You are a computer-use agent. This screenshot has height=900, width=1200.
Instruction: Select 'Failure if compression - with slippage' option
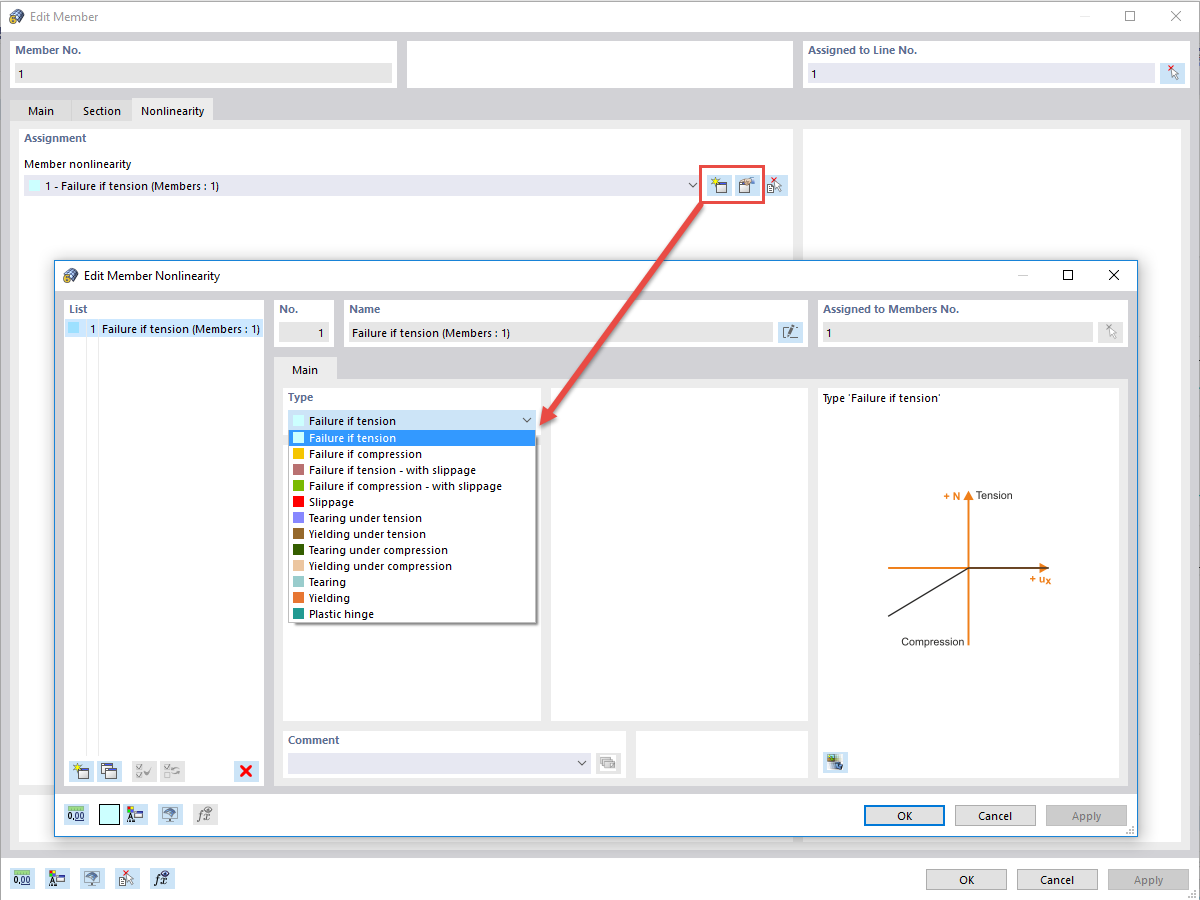tap(412, 486)
